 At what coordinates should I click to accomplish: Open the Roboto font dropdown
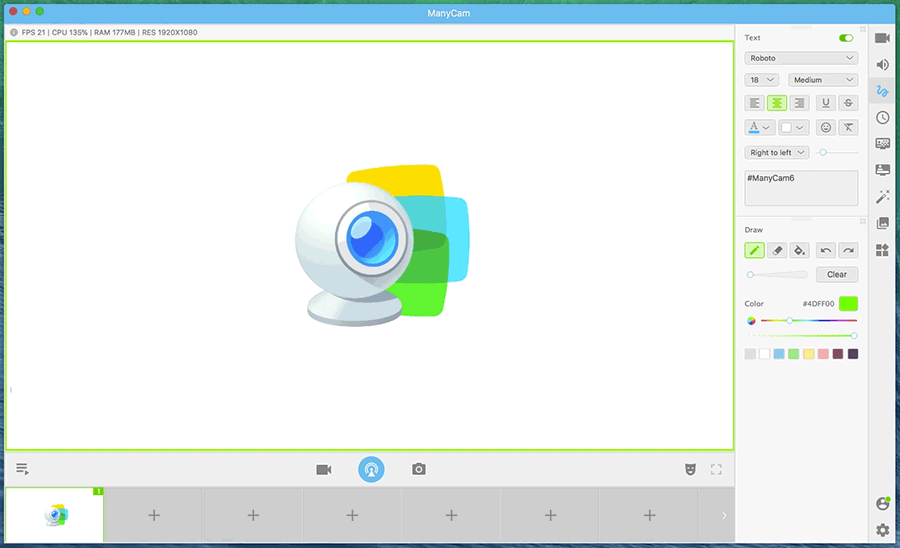(801, 58)
